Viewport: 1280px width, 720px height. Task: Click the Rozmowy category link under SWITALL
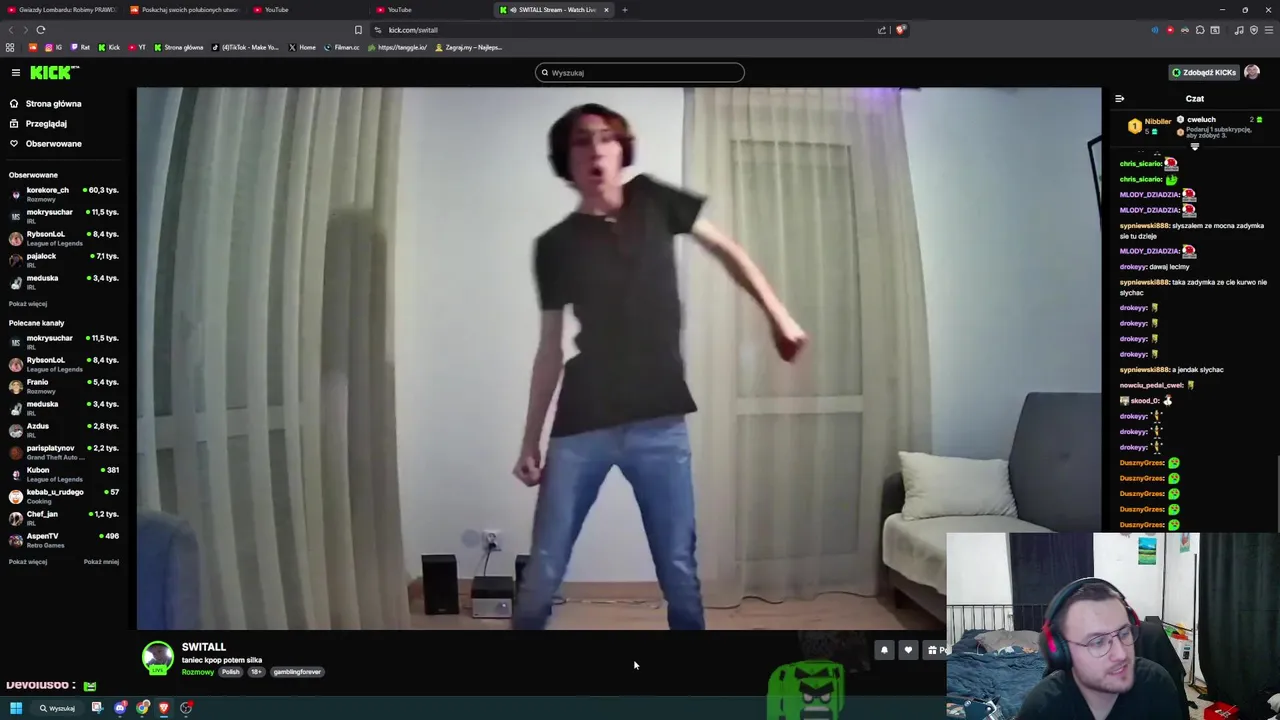tap(197, 672)
